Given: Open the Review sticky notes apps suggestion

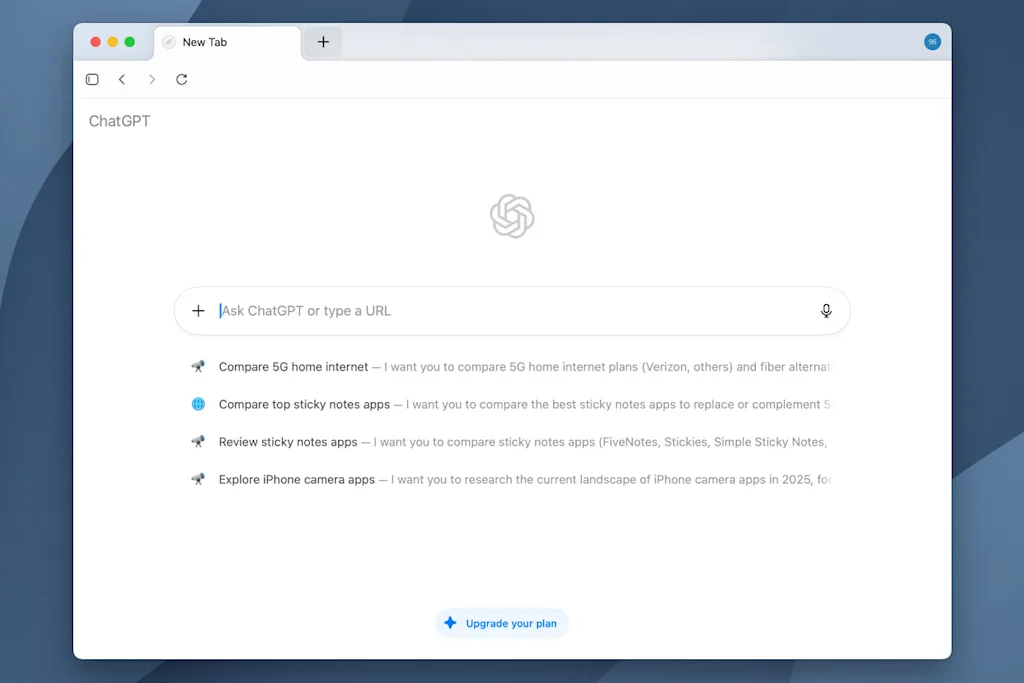Looking at the screenshot, I should click(290, 441).
